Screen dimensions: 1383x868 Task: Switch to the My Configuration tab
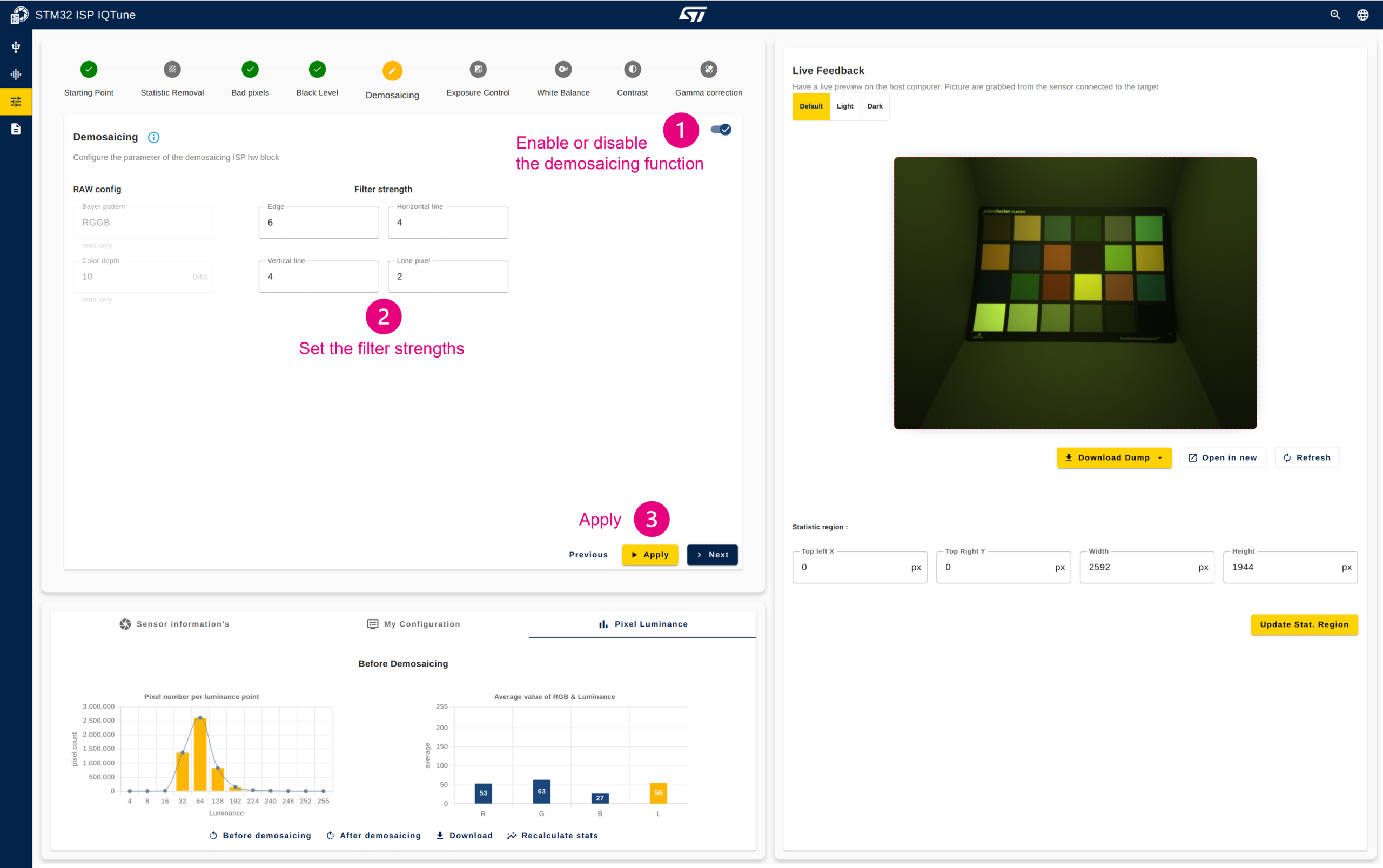point(413,624)
